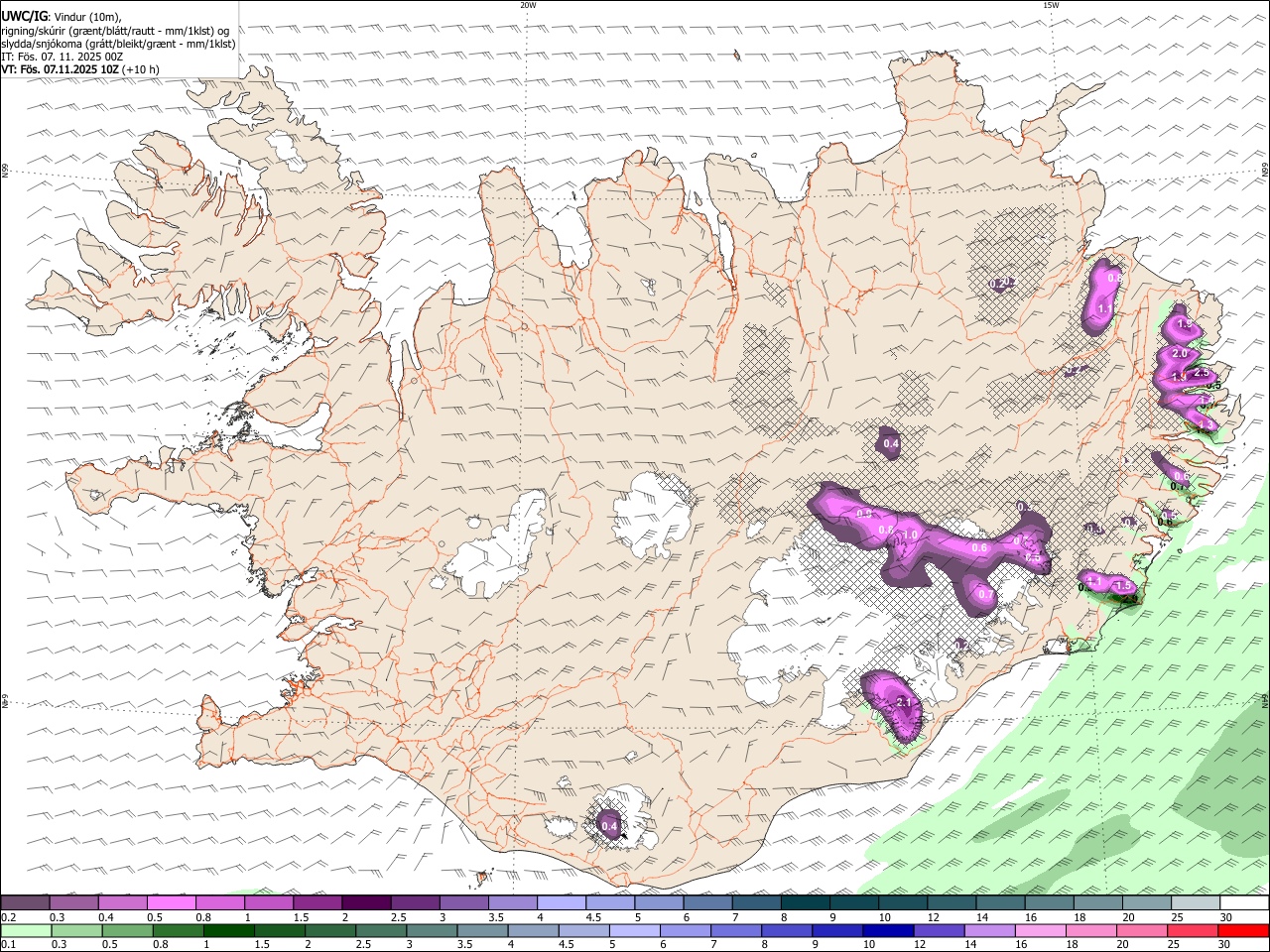Select the slate snow-scale swatch between 6 and 7

click(x=707, y=902)
